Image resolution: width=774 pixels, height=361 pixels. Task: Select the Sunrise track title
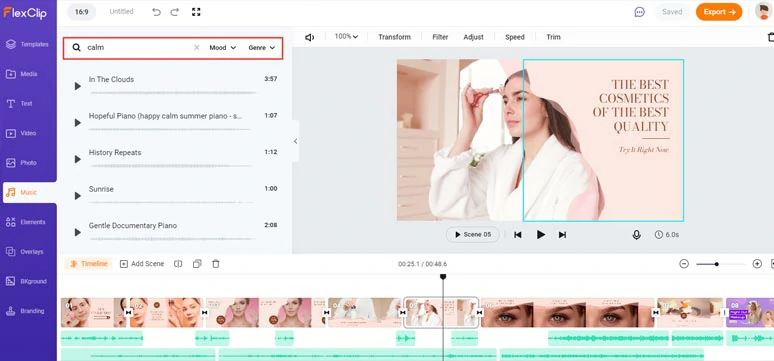click(101, 189)
